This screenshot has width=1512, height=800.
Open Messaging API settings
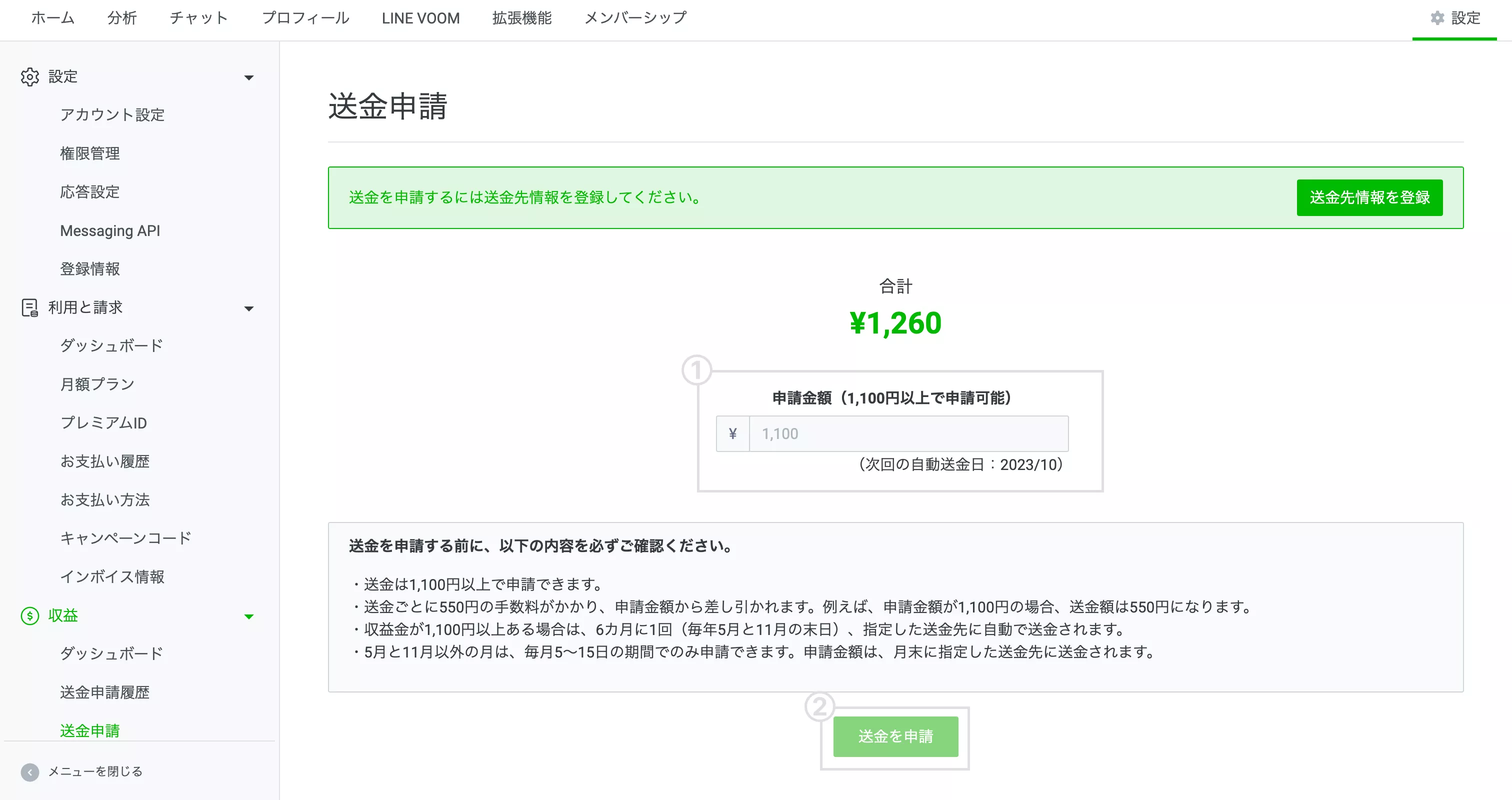pyautogui.click(x=110, y=230)
